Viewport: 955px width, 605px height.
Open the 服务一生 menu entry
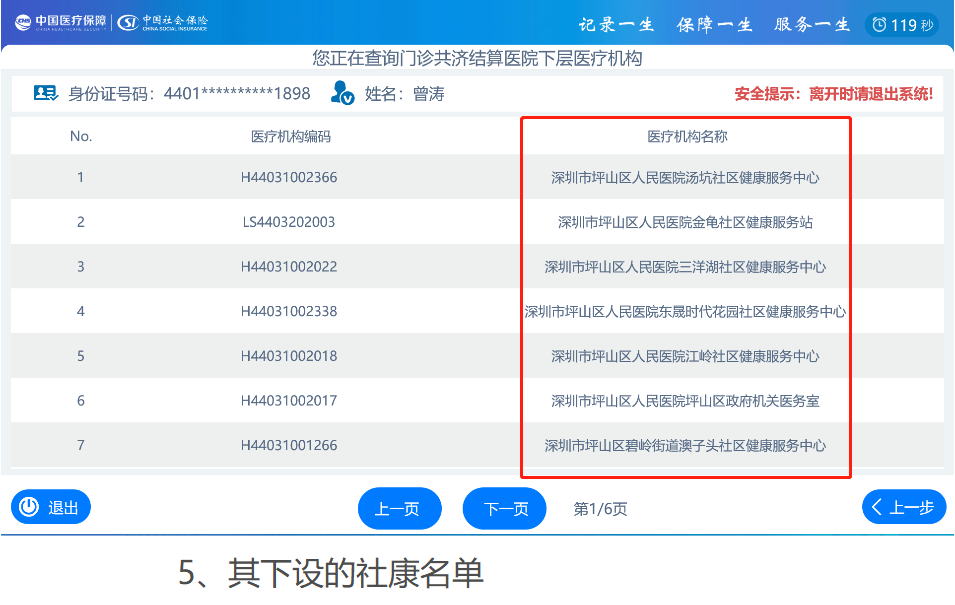tap(810, 24)
